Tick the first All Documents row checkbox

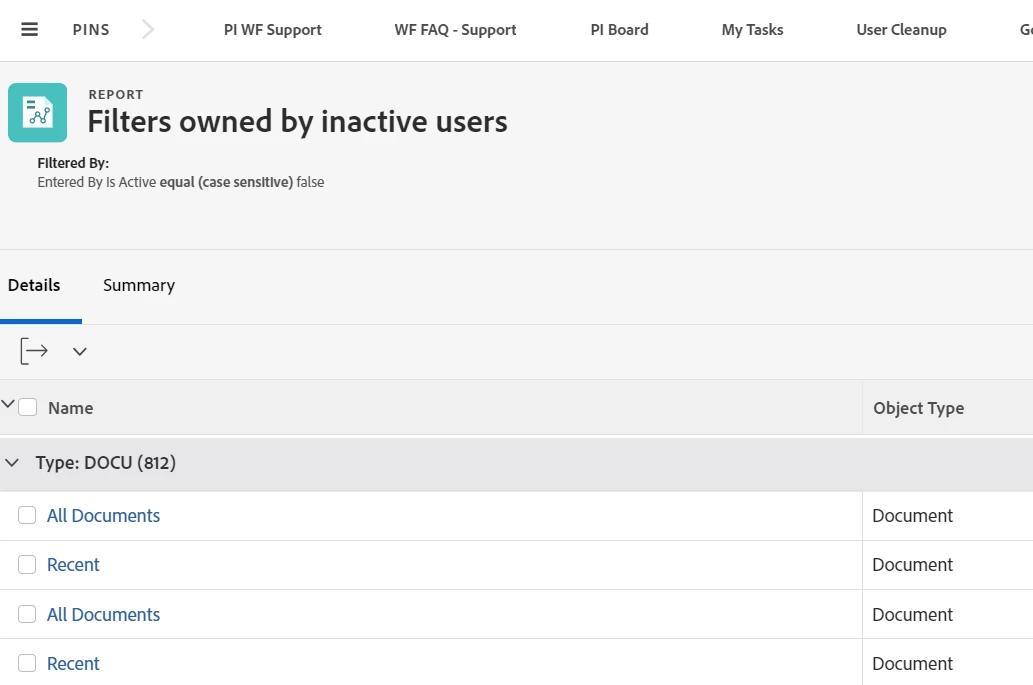(x=27, y=515)
